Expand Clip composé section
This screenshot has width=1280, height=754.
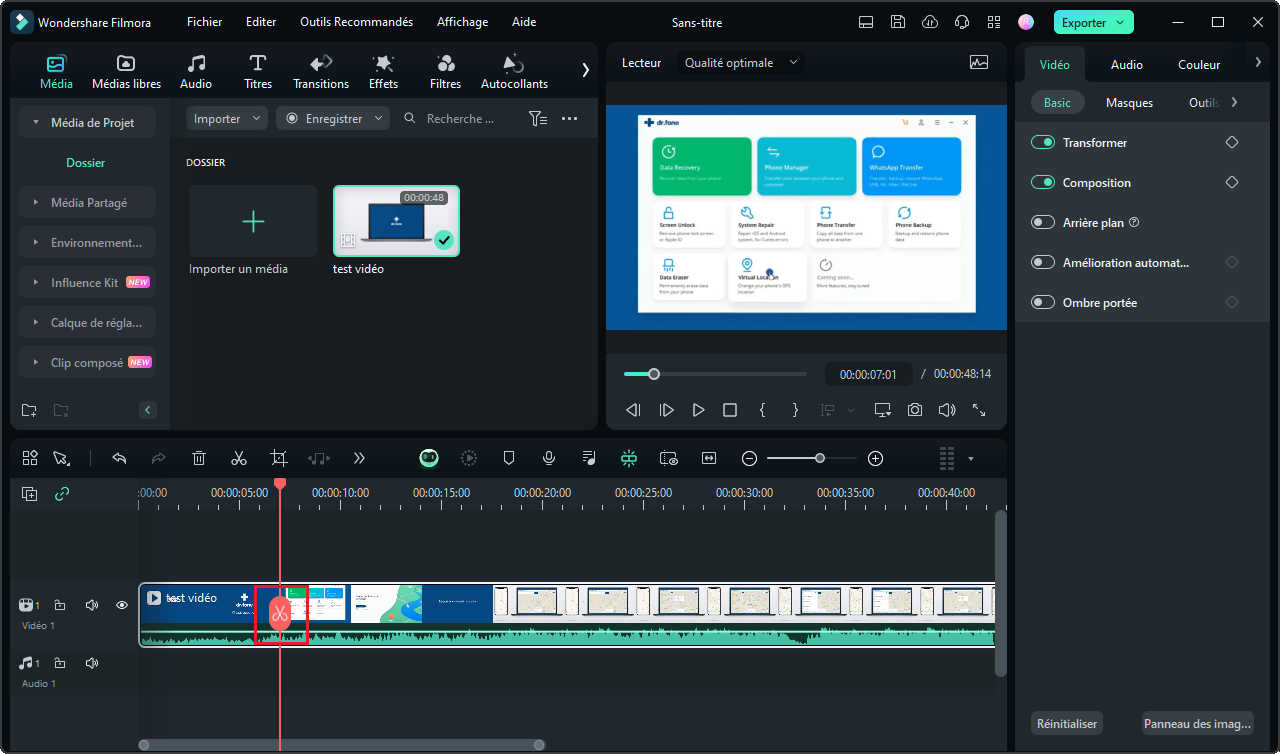point(87,362)
